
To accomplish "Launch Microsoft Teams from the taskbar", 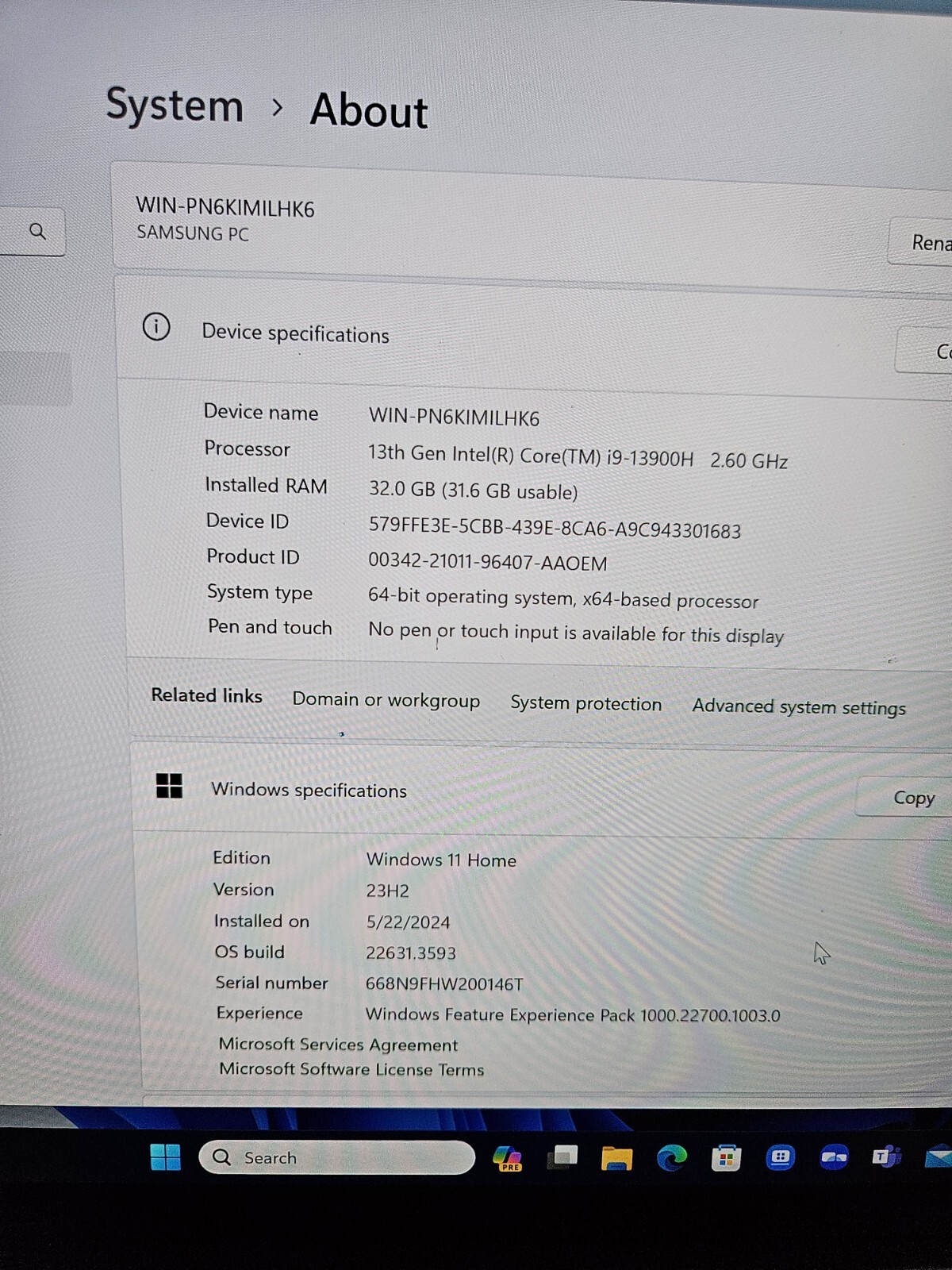I will (x=887, y=1158).
